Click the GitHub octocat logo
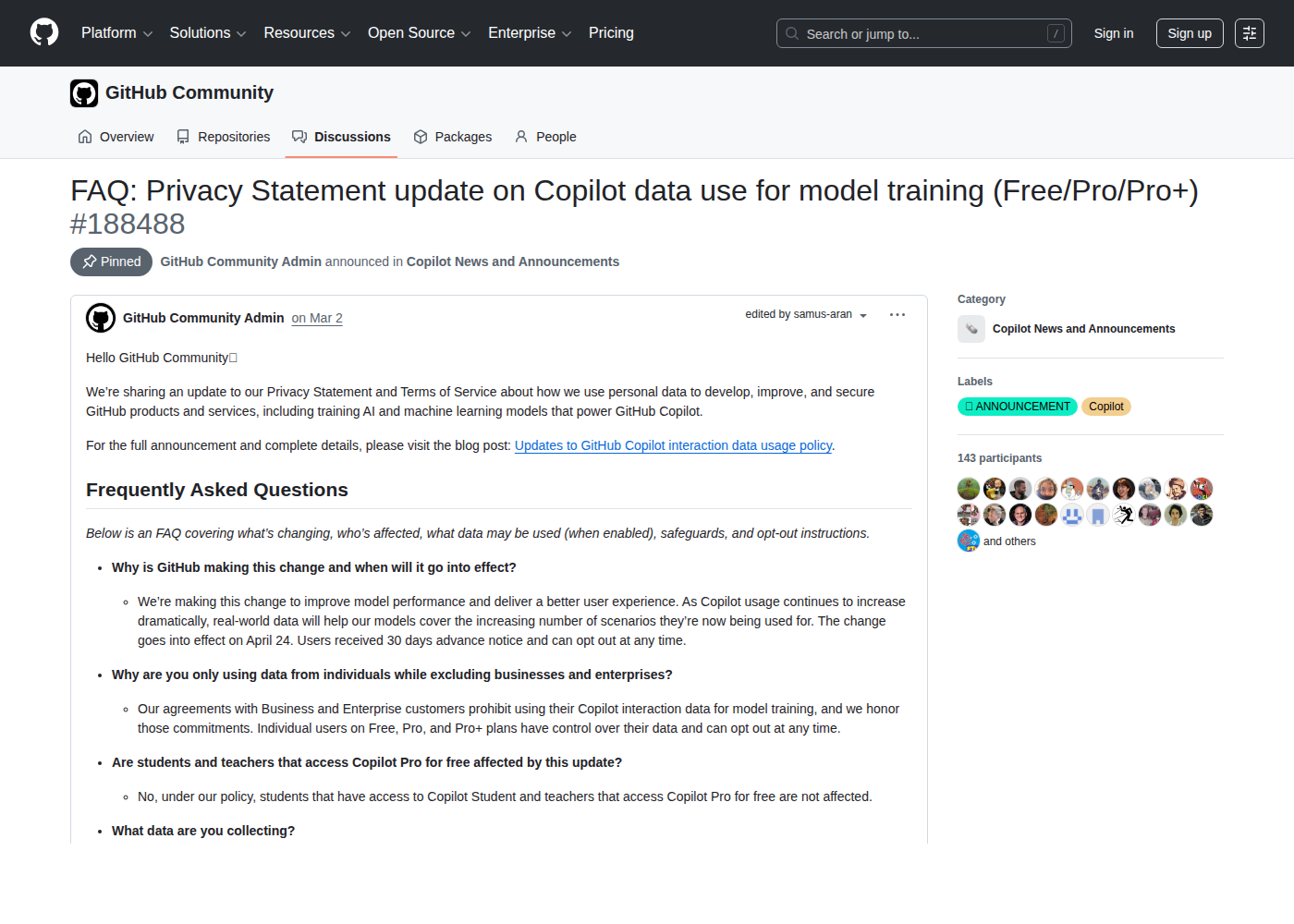Viewport: 1294px width, 924px height. click(44, 31)
